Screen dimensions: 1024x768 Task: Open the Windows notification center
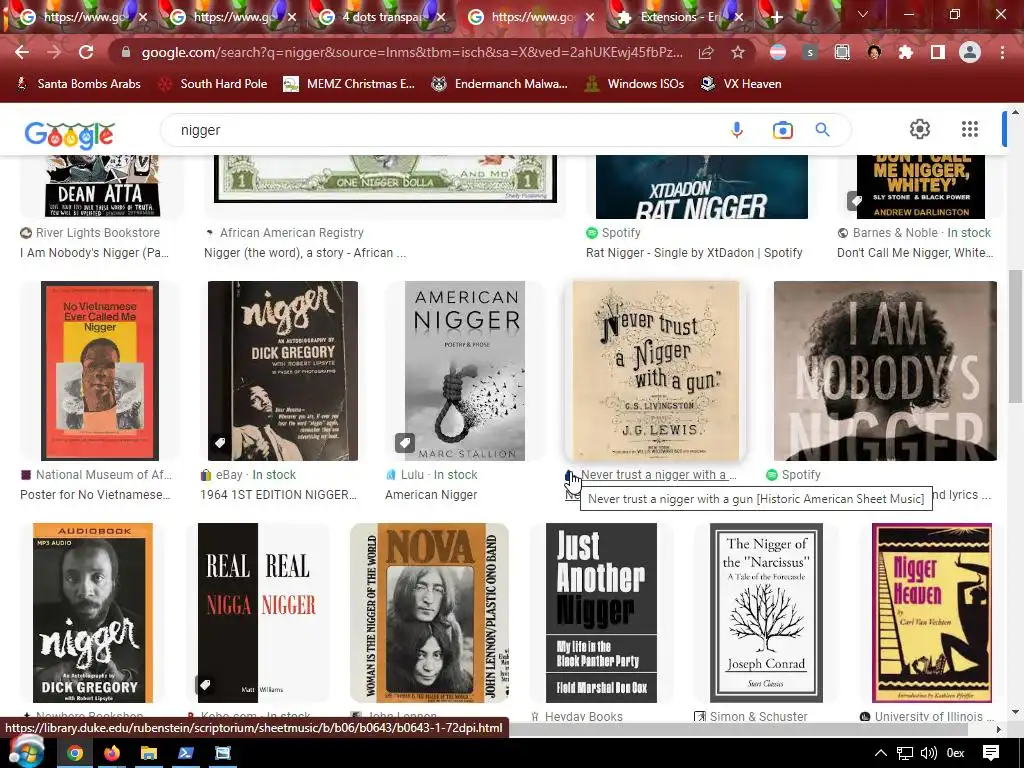tap(991, 753)
